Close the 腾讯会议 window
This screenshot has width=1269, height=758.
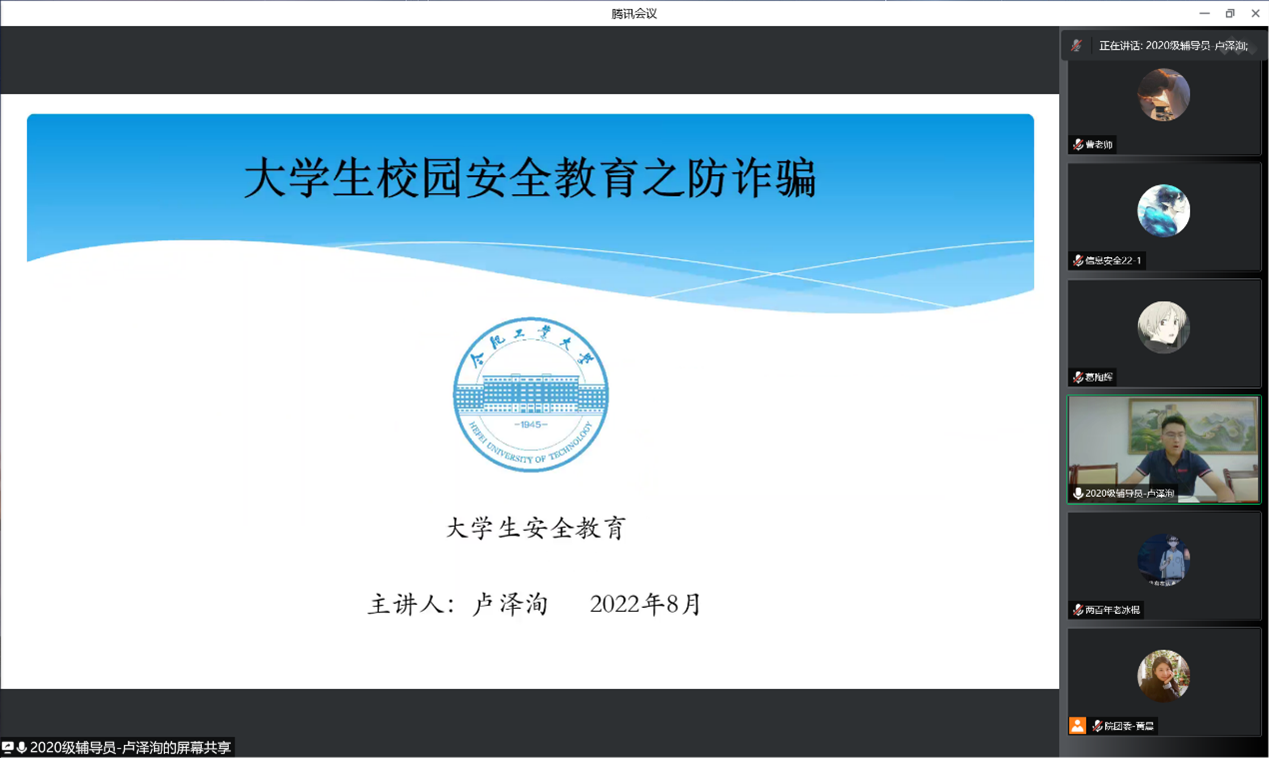click(1256, 13)
